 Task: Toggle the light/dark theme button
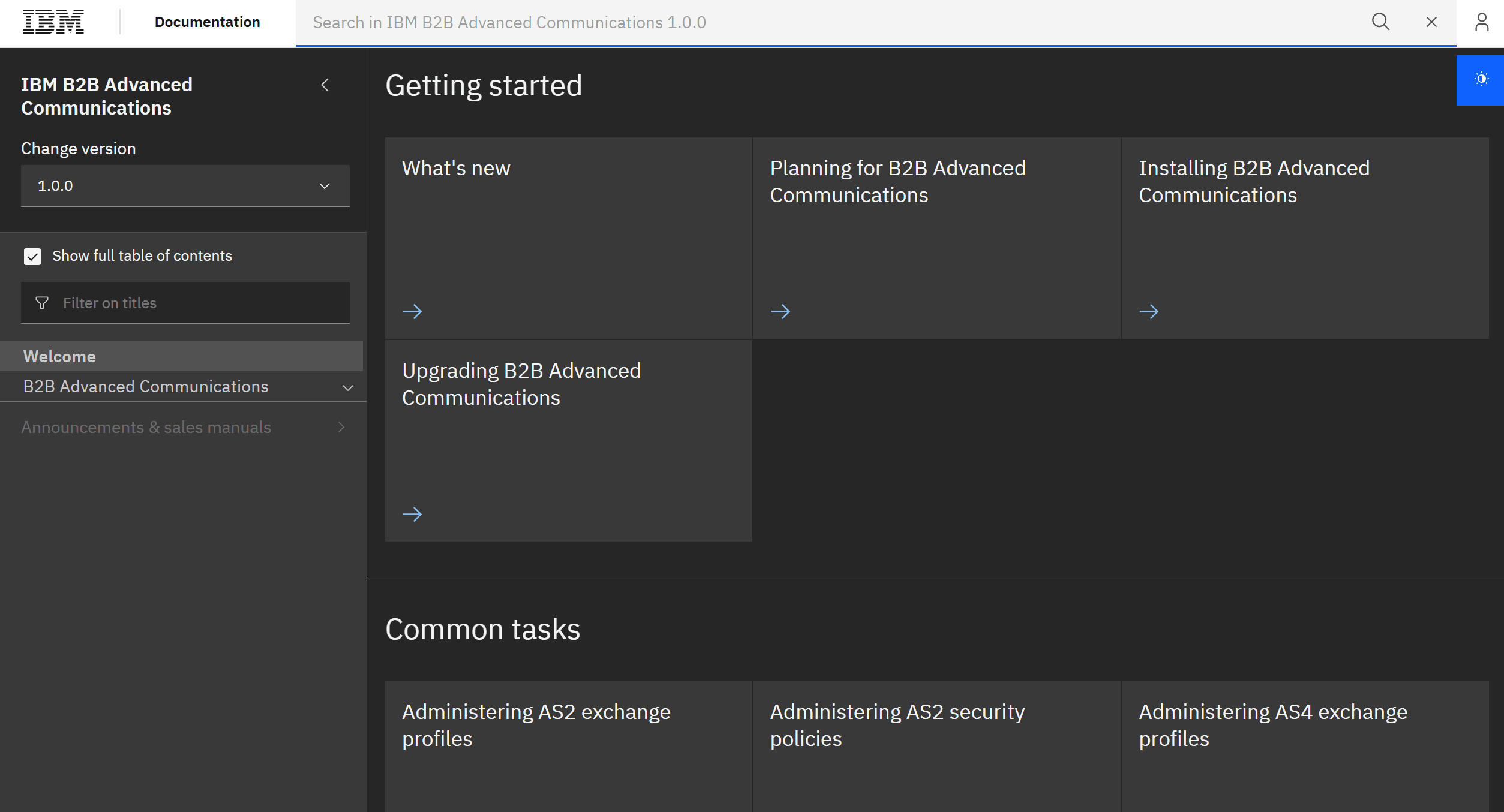tap(1481, 80)
